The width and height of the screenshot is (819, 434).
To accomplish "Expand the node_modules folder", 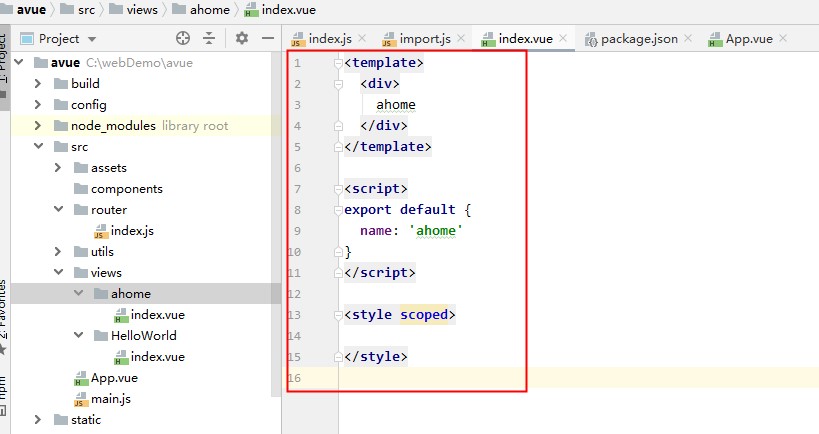I will [38, 125].
